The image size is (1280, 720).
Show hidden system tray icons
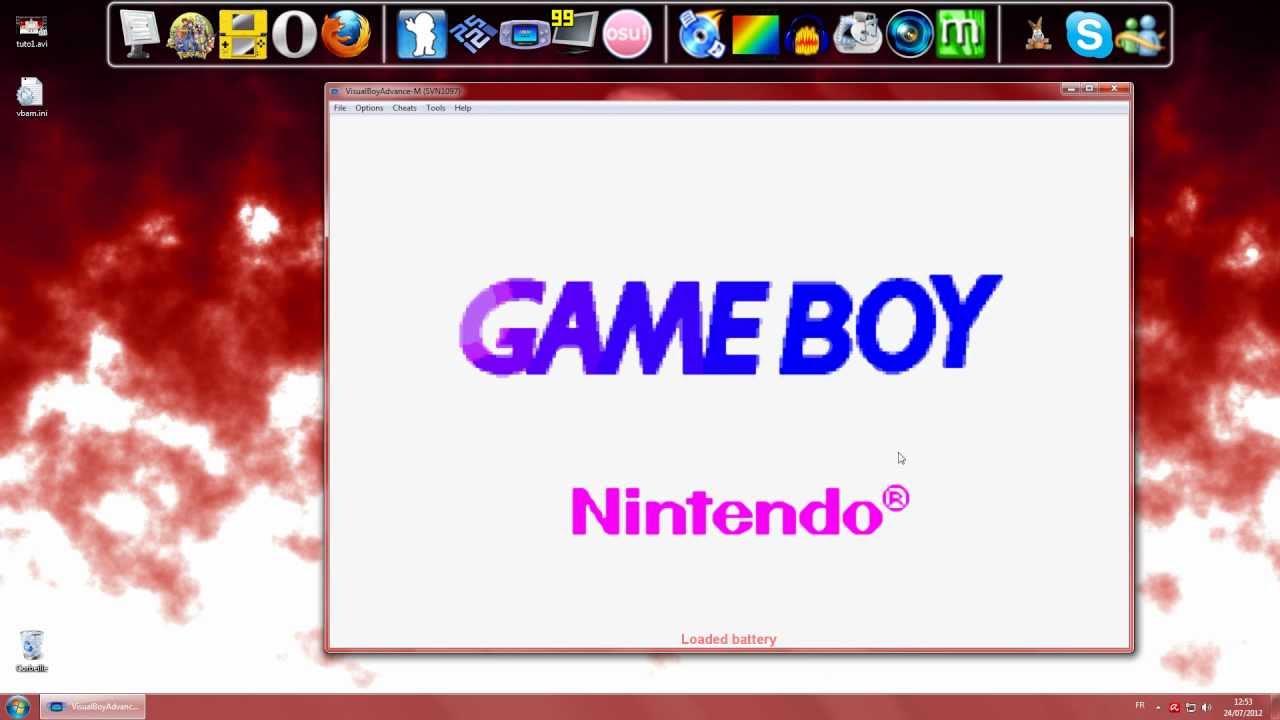click(1158, 707)
